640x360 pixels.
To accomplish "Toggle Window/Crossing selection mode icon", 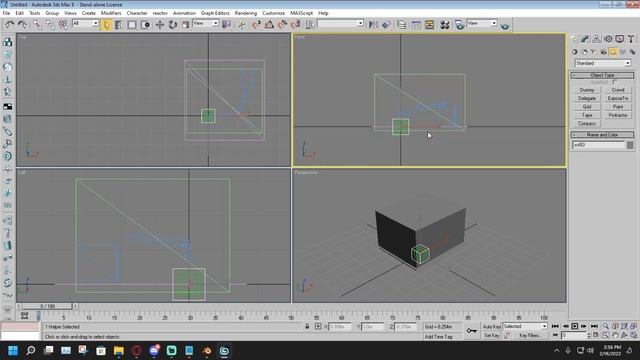I will 145,25.
